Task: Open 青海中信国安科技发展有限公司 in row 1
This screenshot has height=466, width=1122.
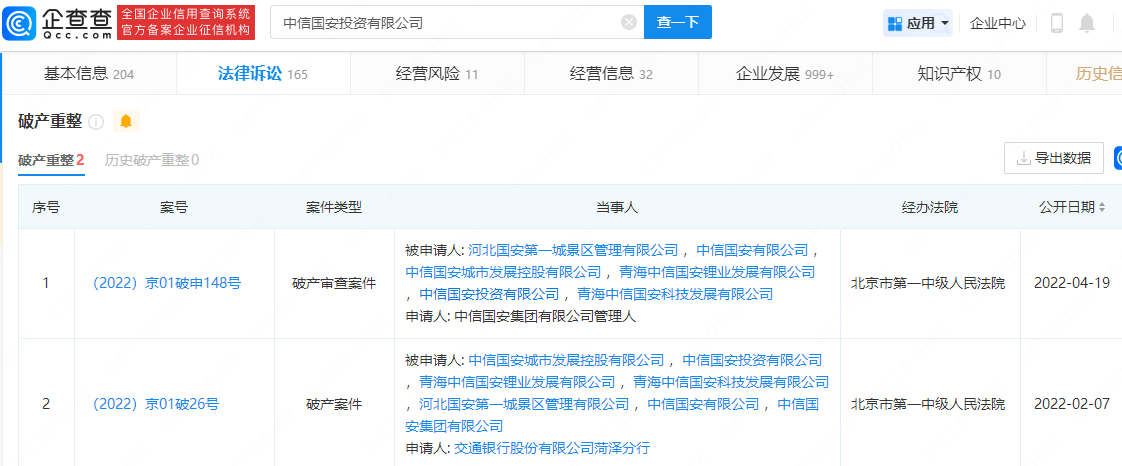Action: tap(675, 294)
